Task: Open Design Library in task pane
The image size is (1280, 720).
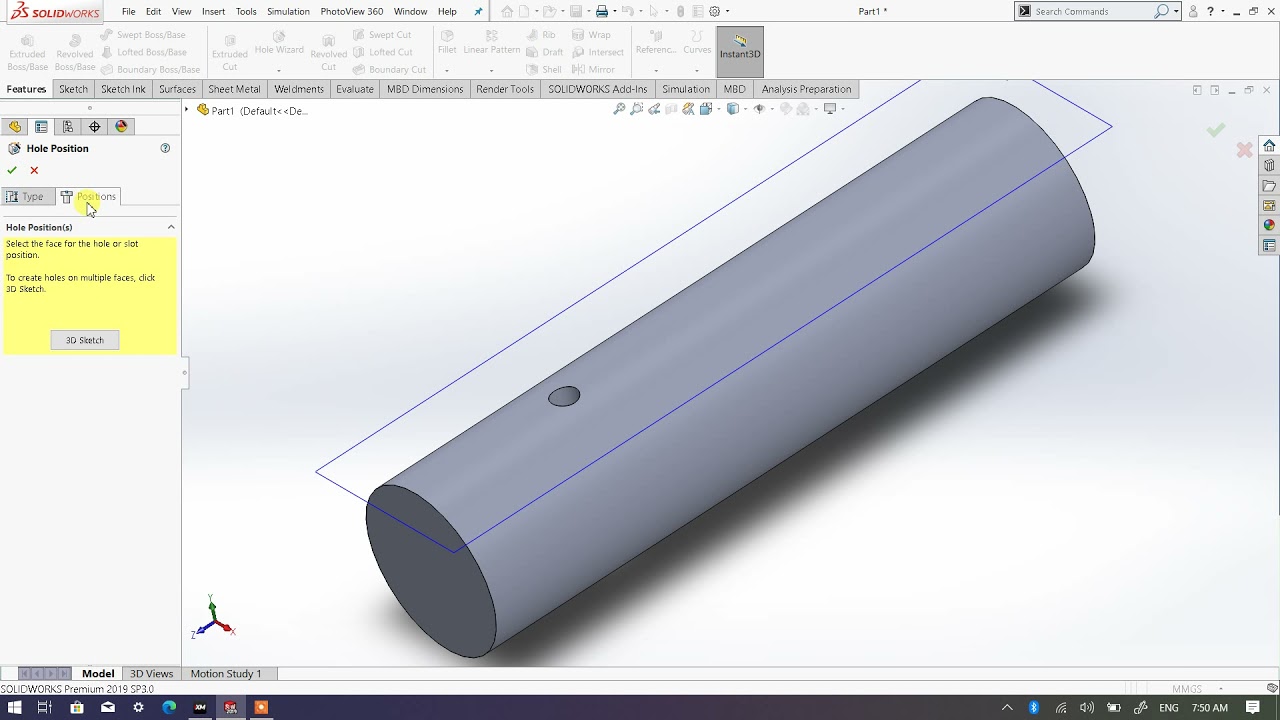Action: point(1269,165)
